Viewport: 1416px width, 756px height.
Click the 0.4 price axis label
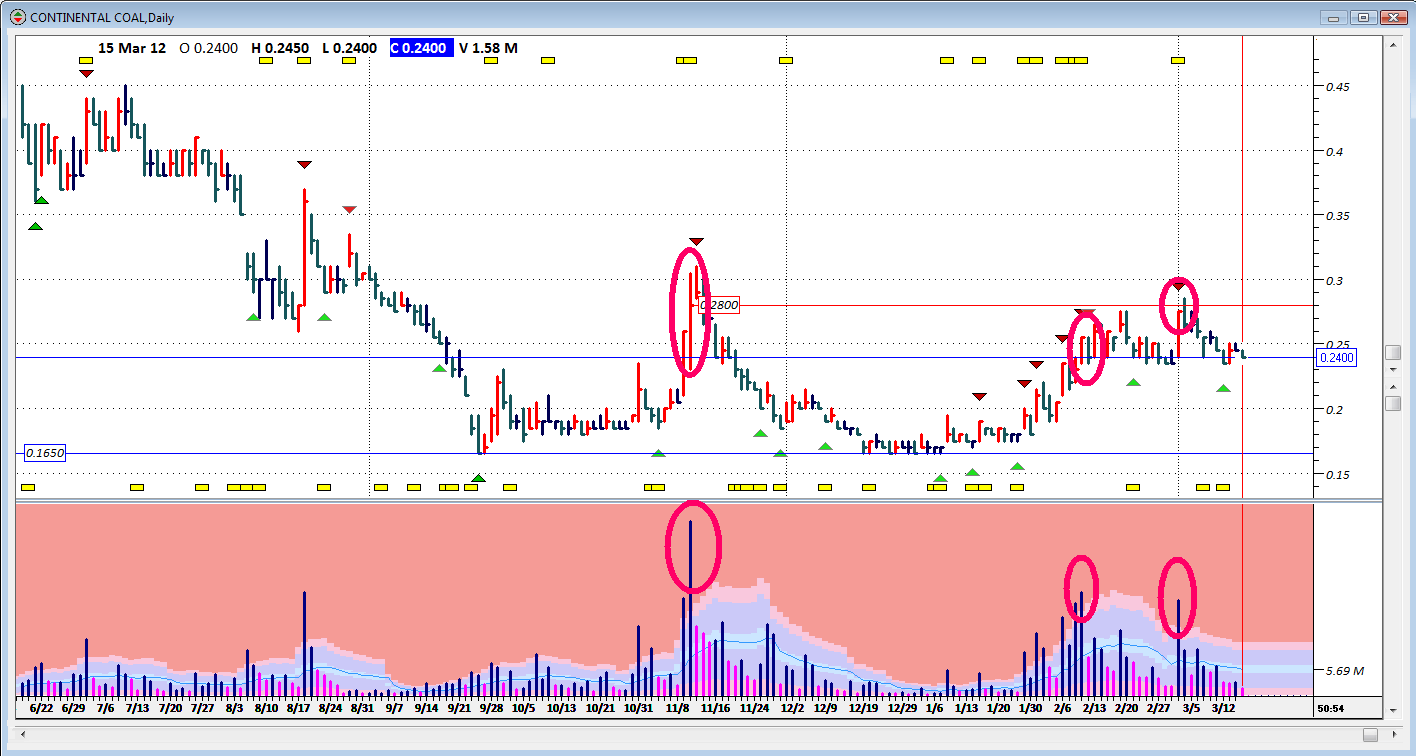(1334, 151)
